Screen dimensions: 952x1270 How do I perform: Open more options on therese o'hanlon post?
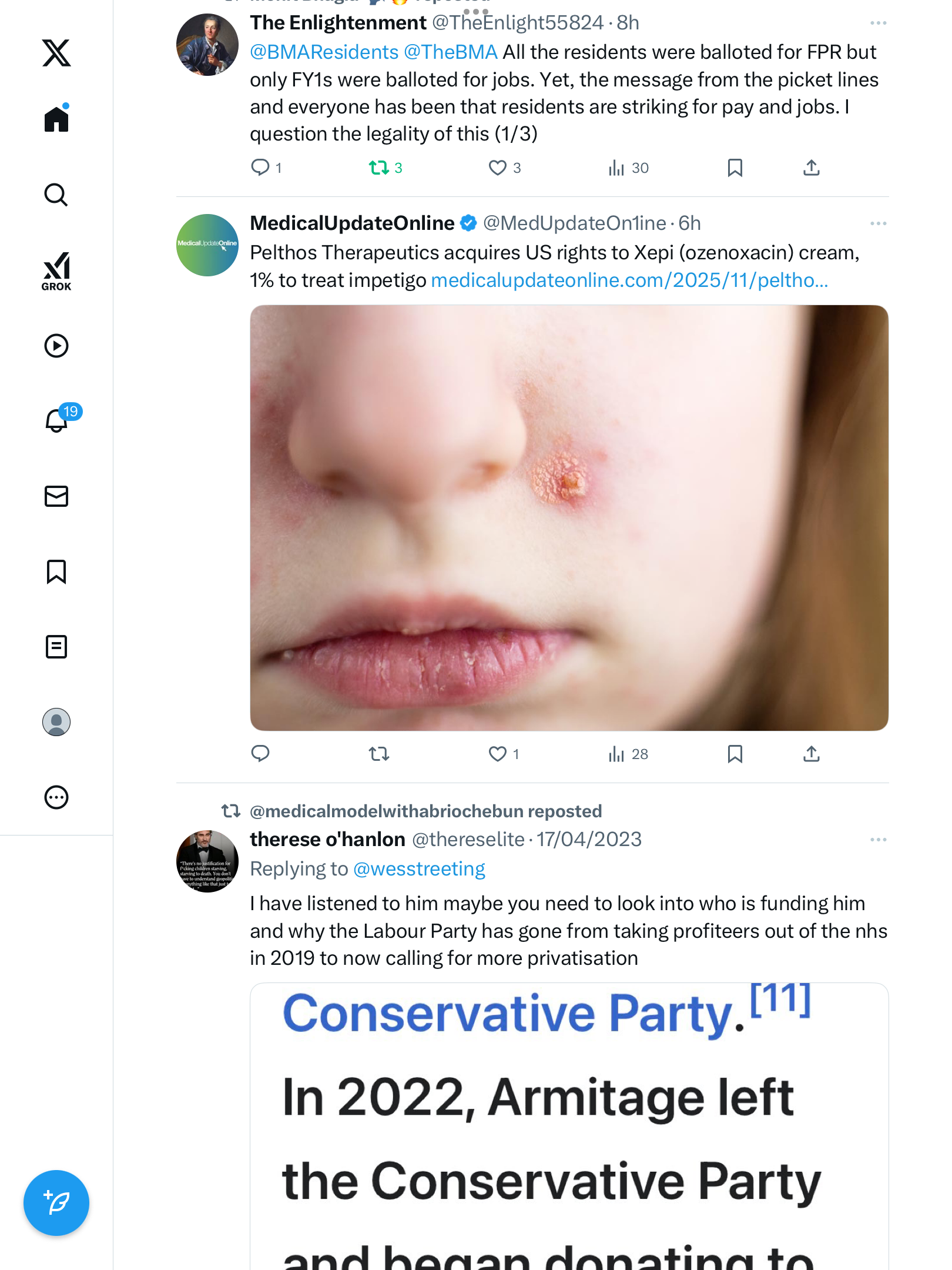878,840
